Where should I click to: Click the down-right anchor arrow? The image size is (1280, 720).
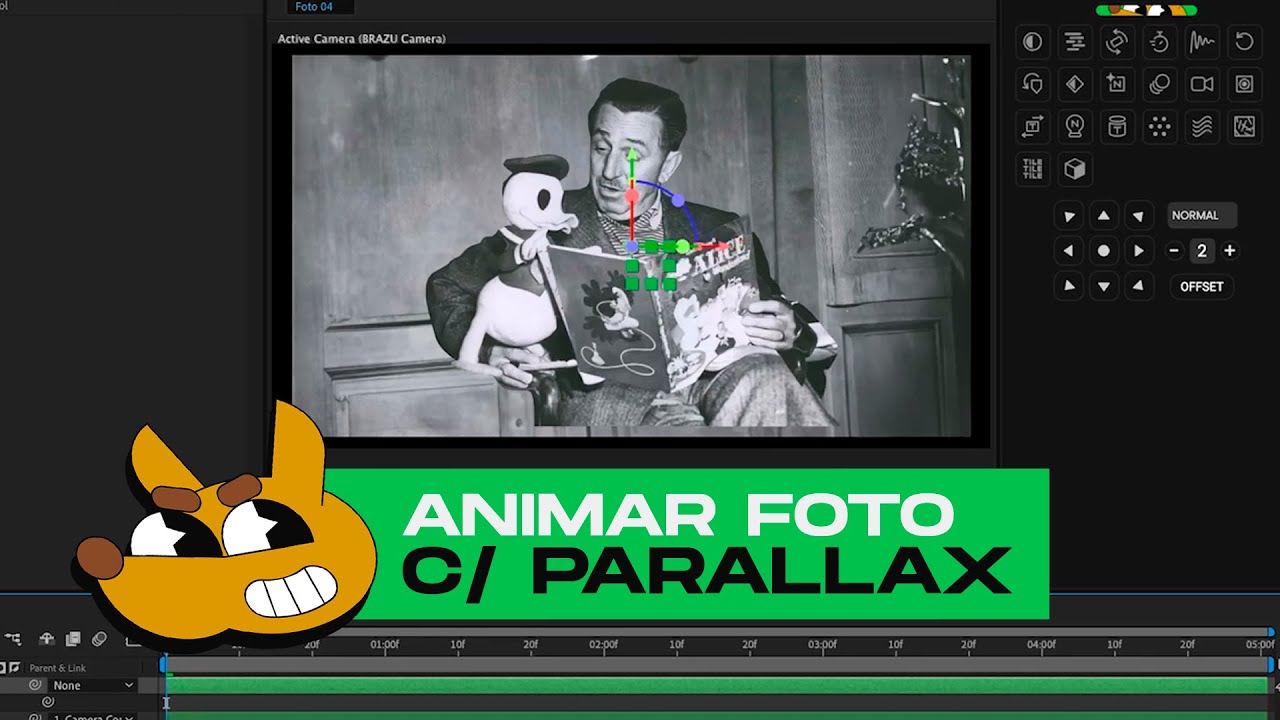click(1137, 286)
